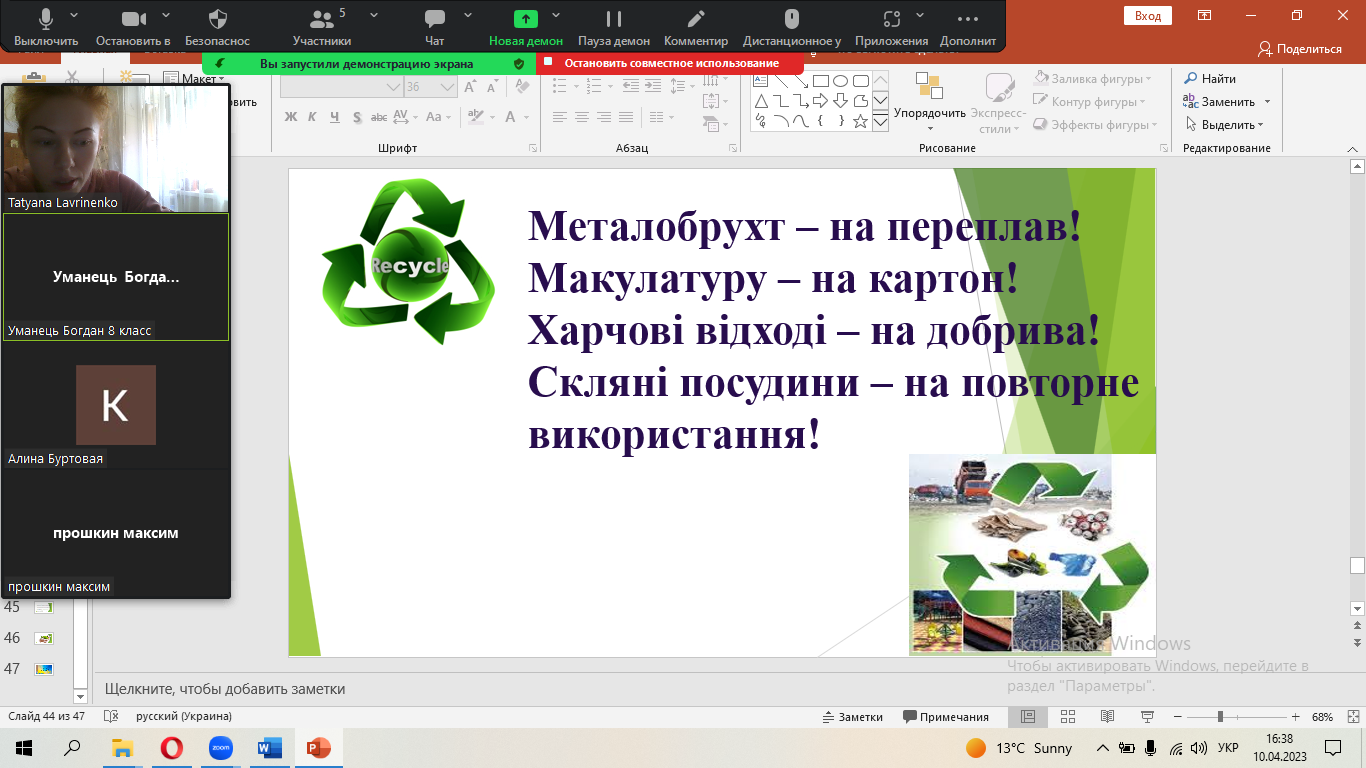The height and width of the screenshot is (768, 1366).
Task: Click Stop sharing red button
Action: coord(670,63)
